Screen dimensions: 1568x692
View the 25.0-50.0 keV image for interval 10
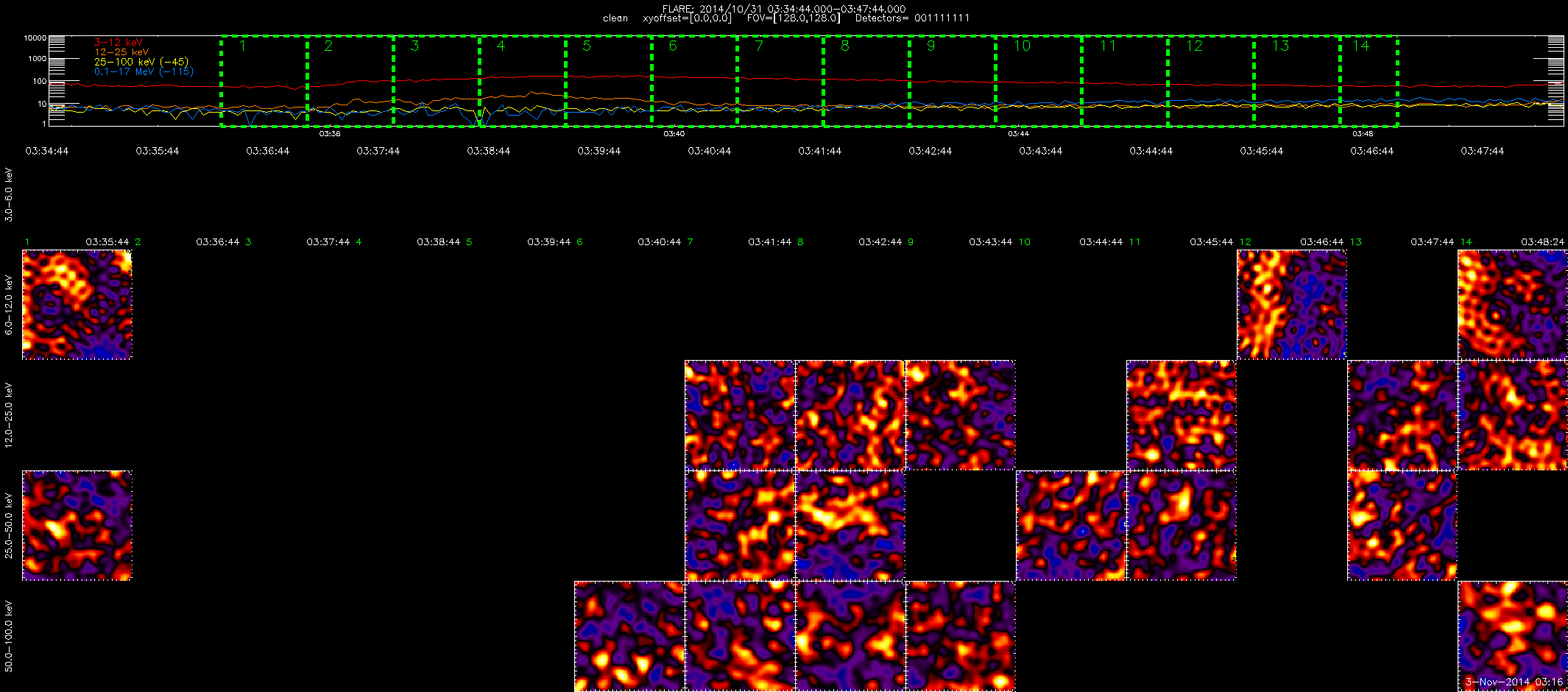(x=1071, y=526)
